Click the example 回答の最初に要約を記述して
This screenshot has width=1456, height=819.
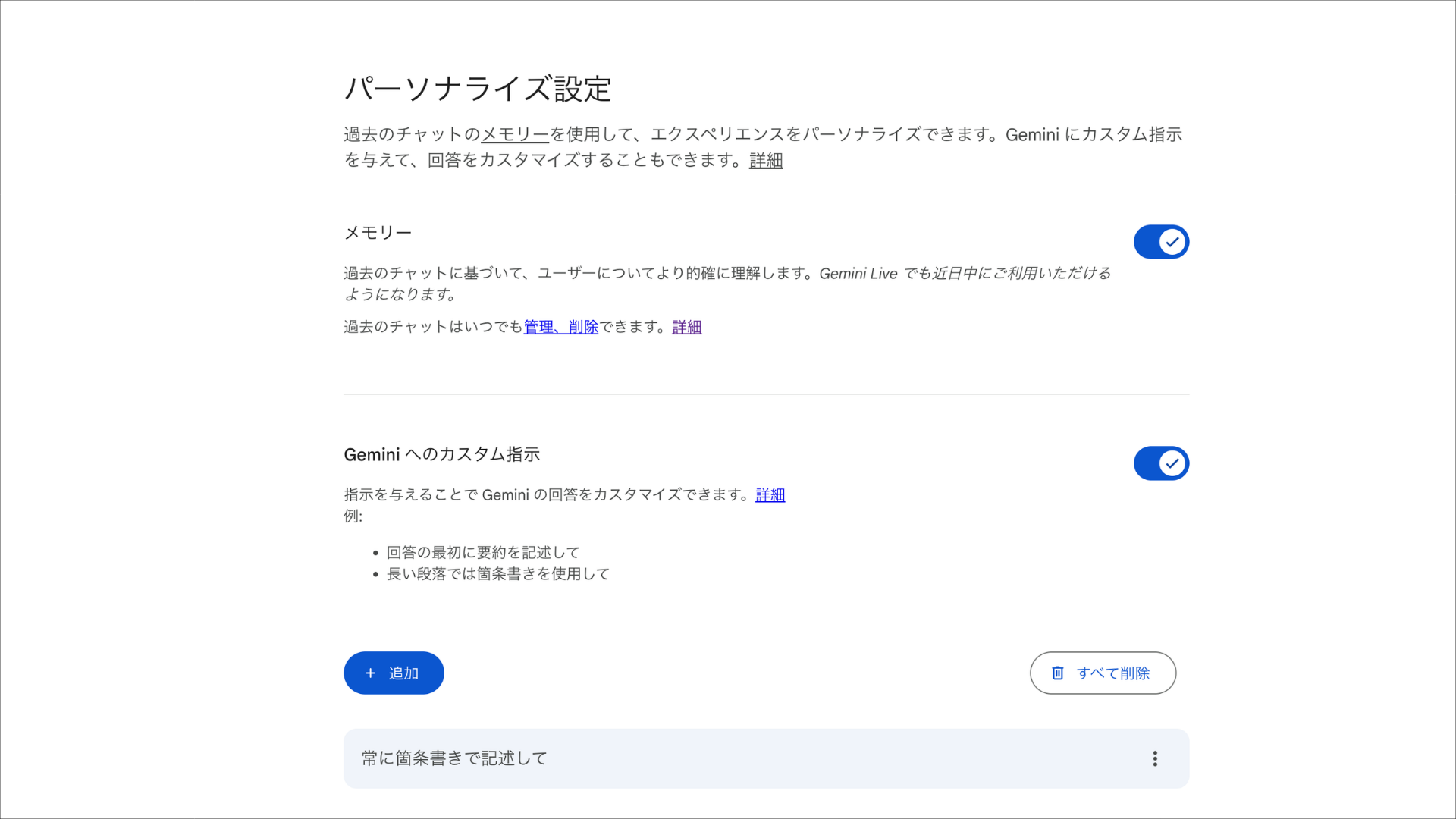click(x=483, y=552)
